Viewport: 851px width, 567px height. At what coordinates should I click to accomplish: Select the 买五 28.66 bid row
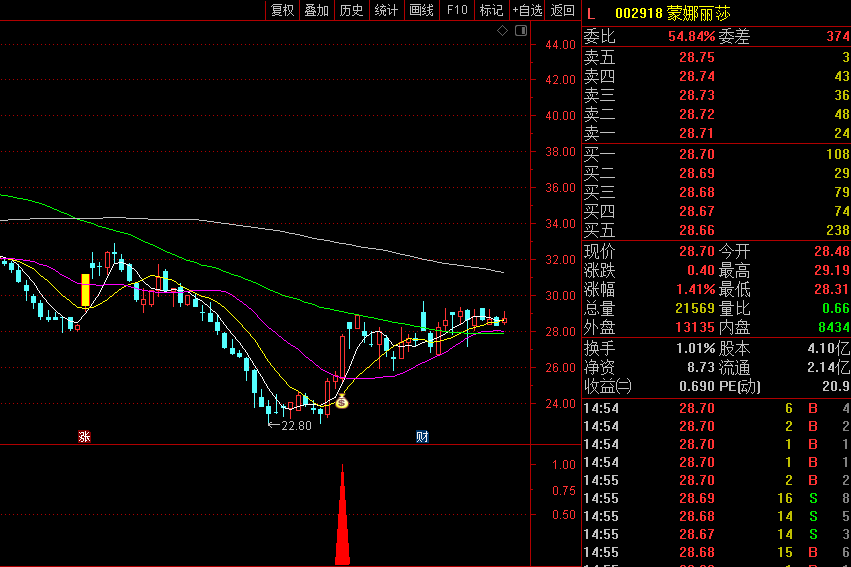(716, 231)
